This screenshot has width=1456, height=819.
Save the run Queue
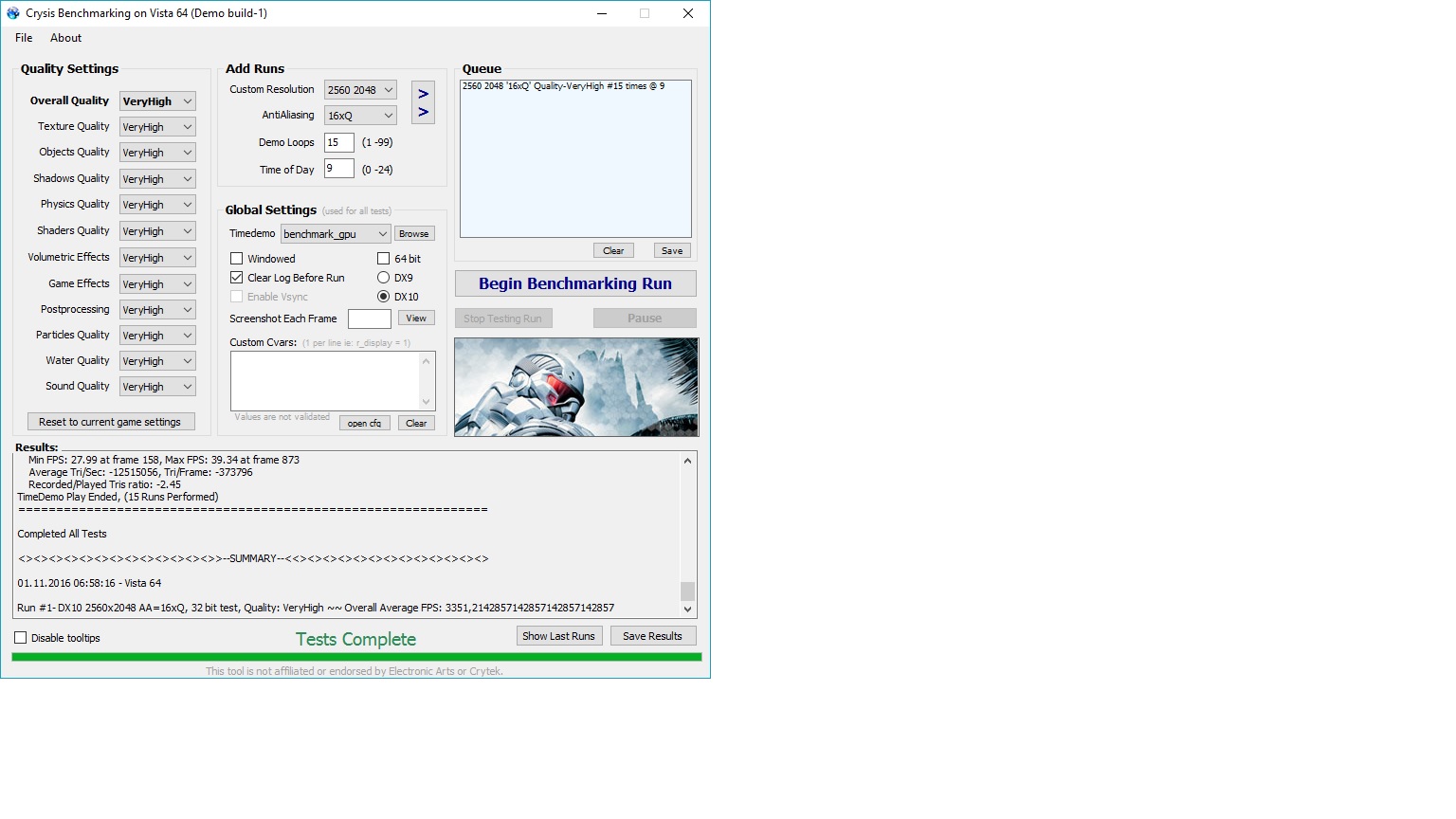(672, 251)
